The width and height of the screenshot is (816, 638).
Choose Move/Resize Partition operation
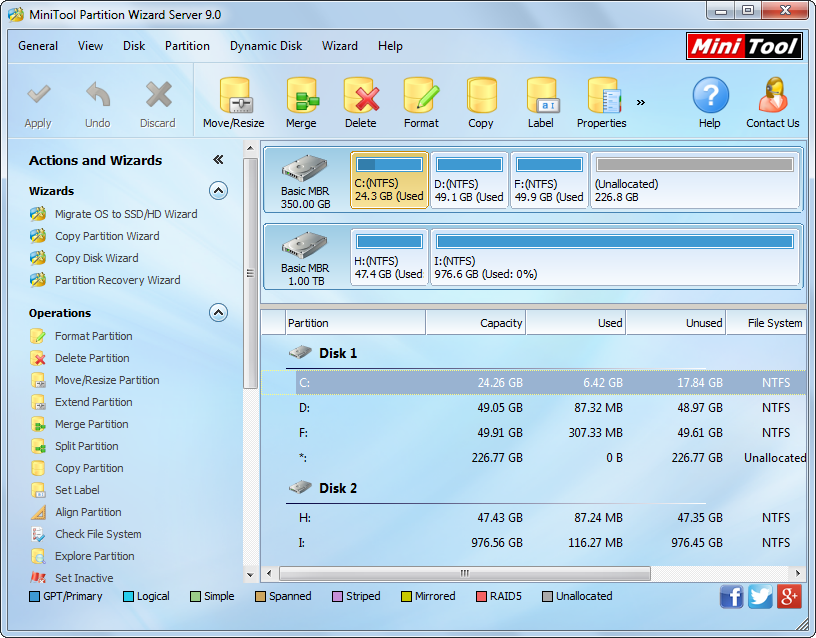pyautogui.click(x=107, y=380)
